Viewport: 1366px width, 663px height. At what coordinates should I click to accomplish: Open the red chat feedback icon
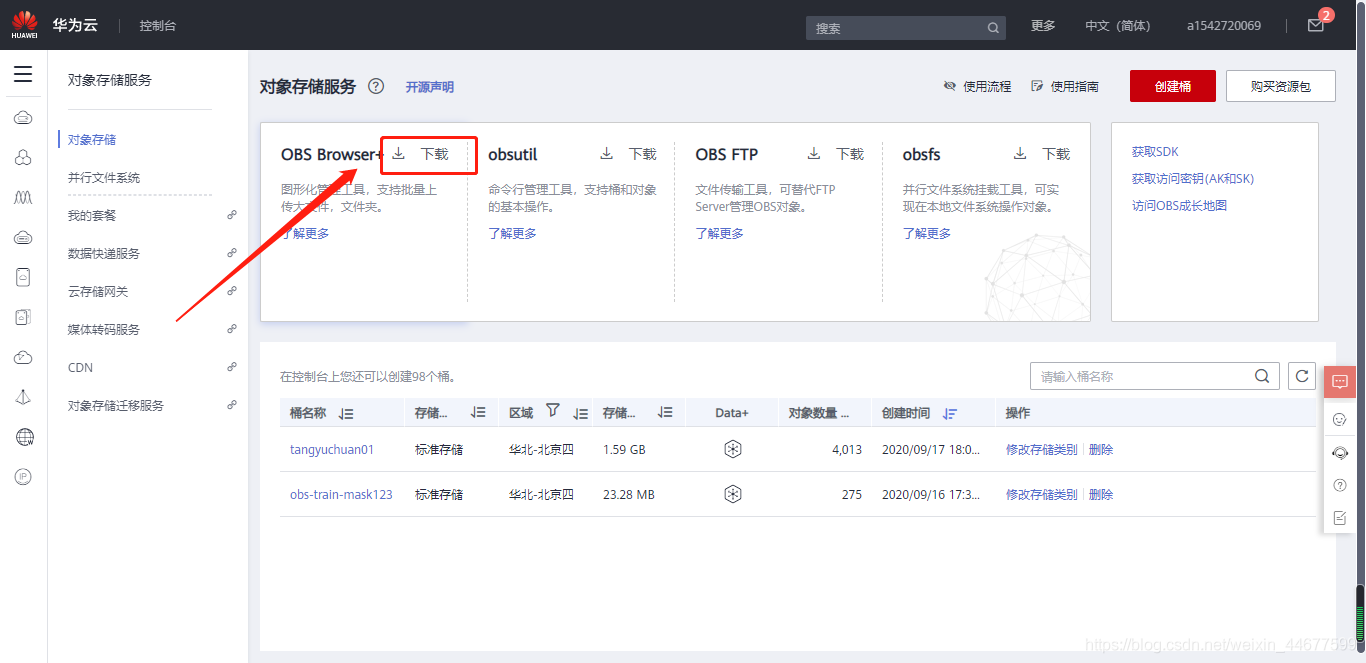[1340, 382]
